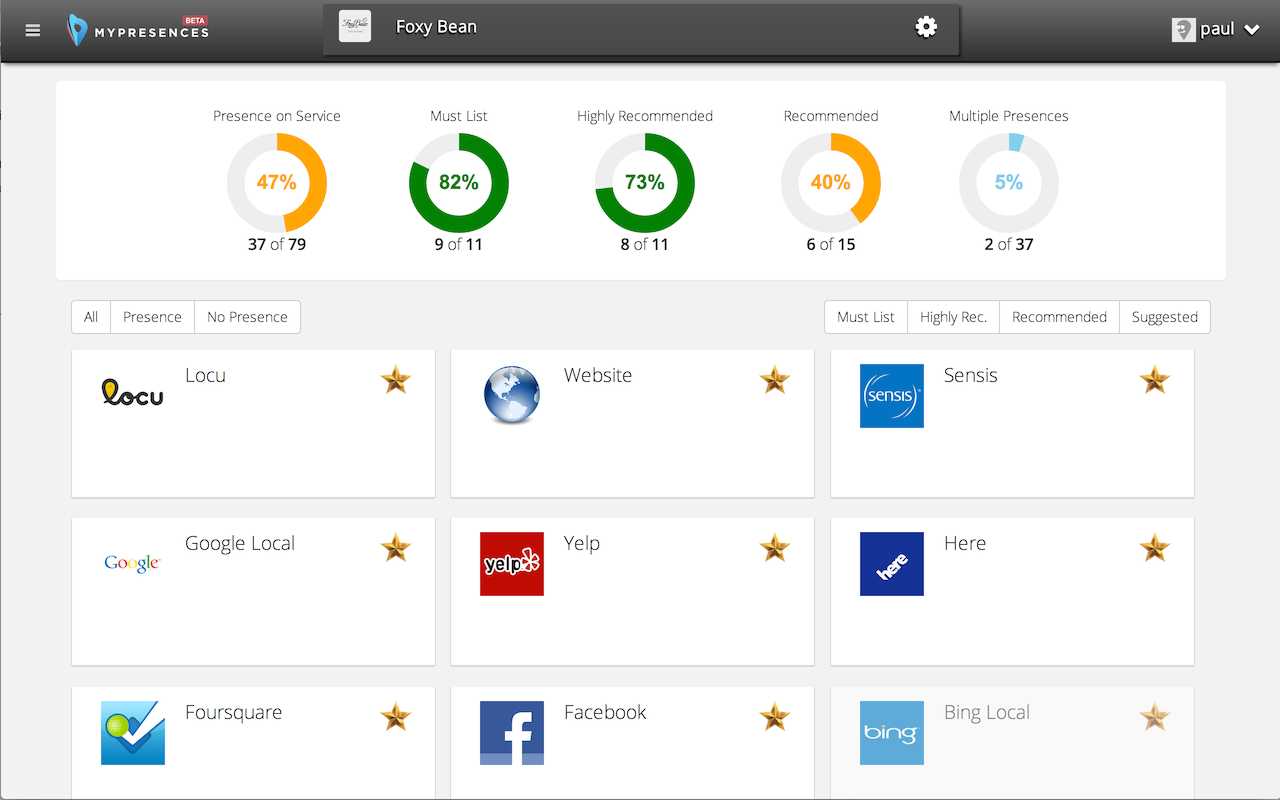The width and height of the screenshot is (1280, 800).
Task: Click the Recommended stat heading
Action: (831, 116)
